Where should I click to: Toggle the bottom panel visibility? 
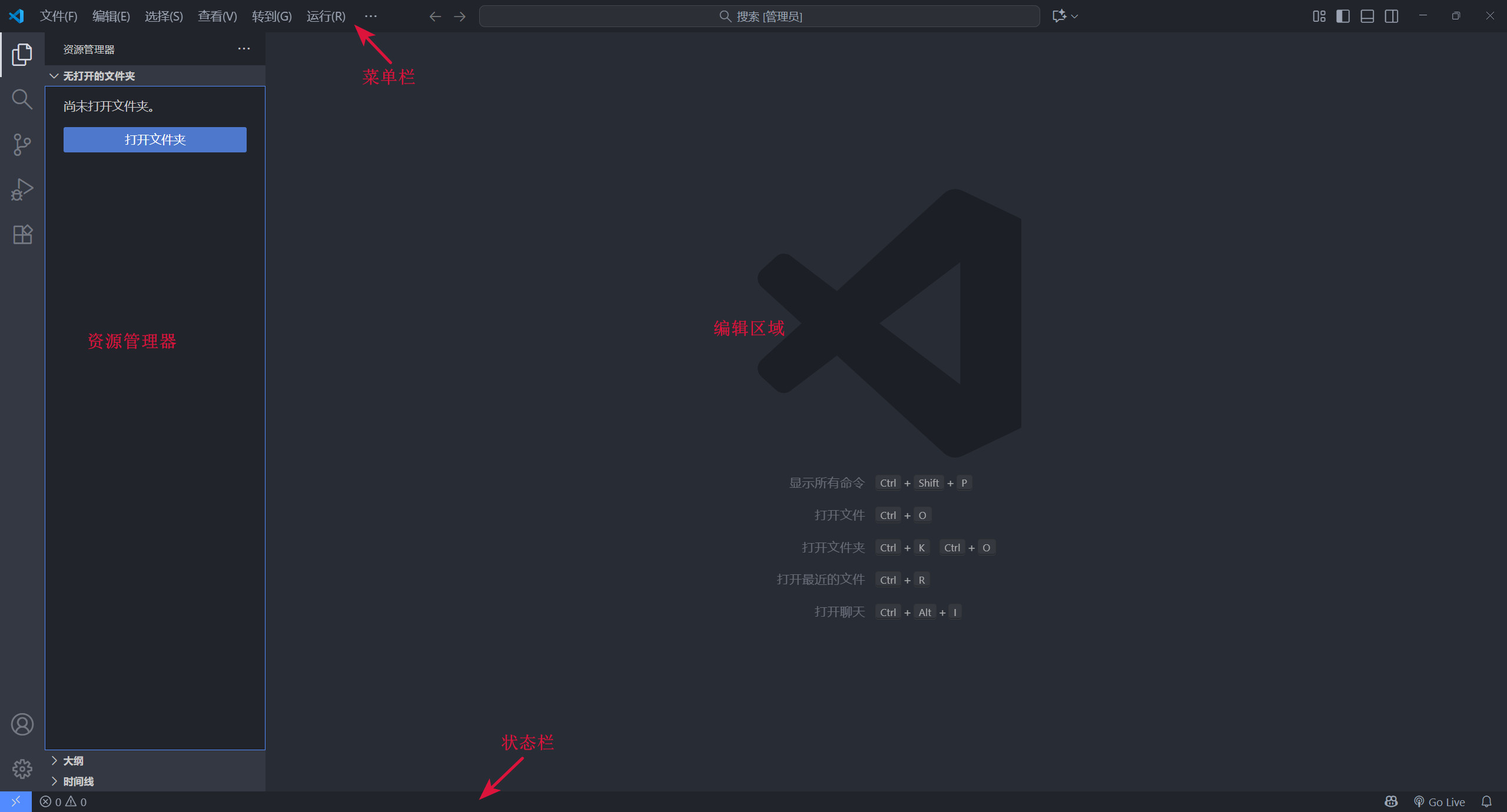click(1367, 16)
